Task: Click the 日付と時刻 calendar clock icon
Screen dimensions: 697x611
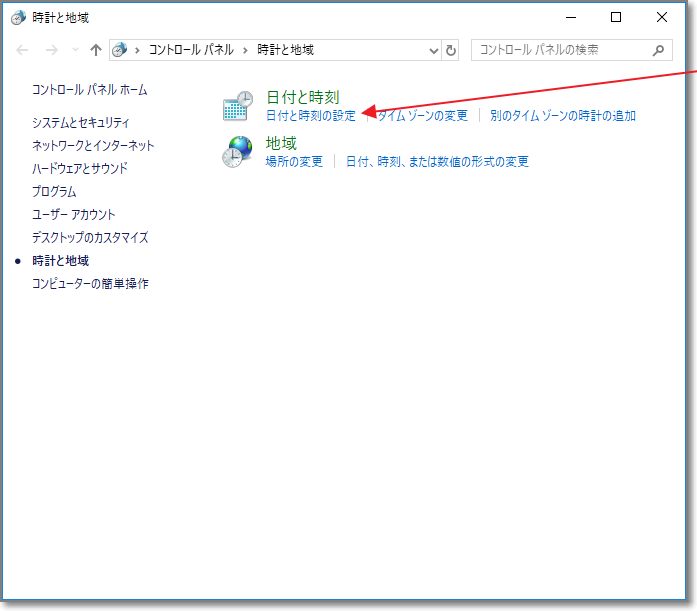Action: (x=237, y=106)
